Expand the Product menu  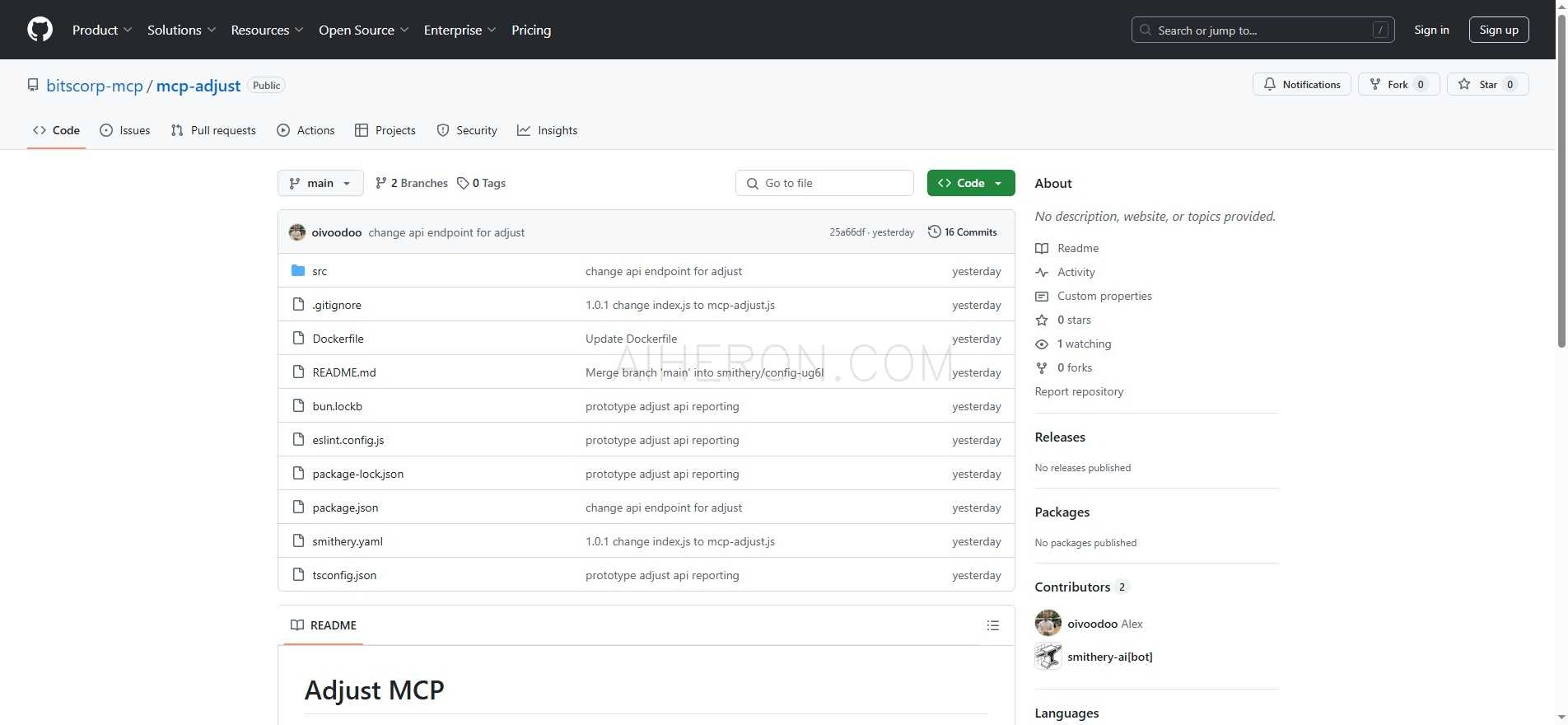pos(102,30)
